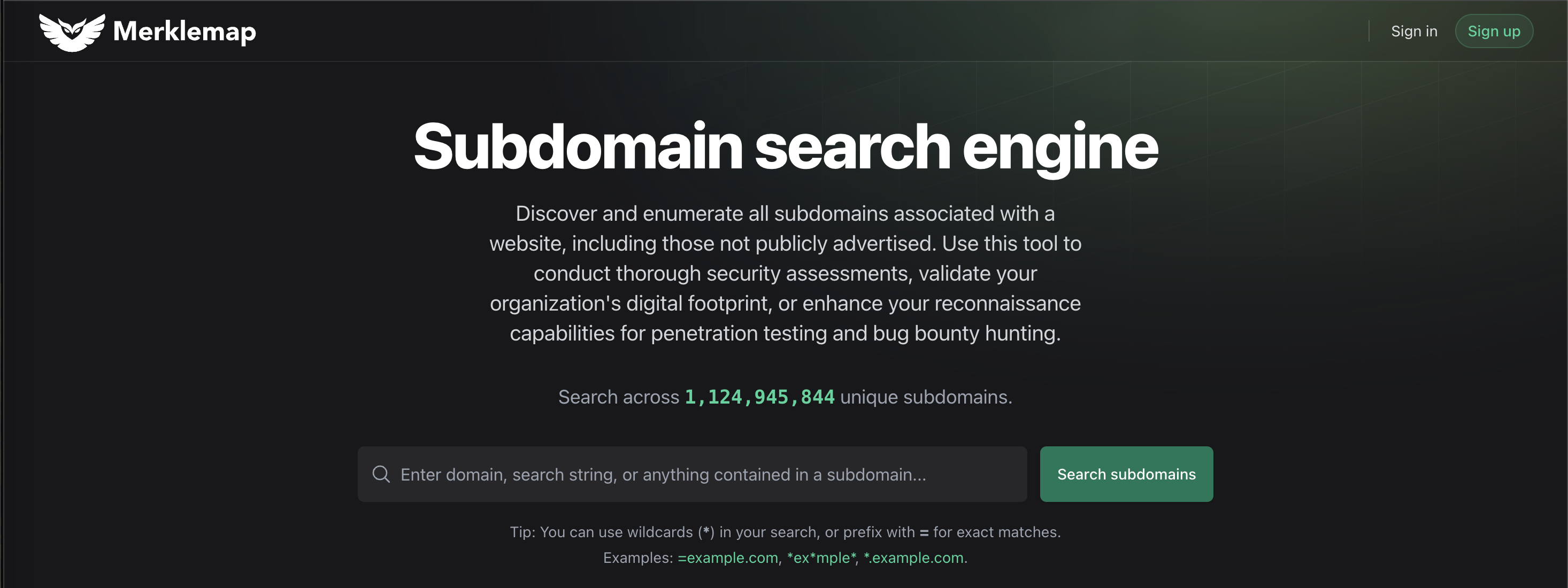Click the divider beside Sign in
The image size is (1568, 588).
(1369, 31)
